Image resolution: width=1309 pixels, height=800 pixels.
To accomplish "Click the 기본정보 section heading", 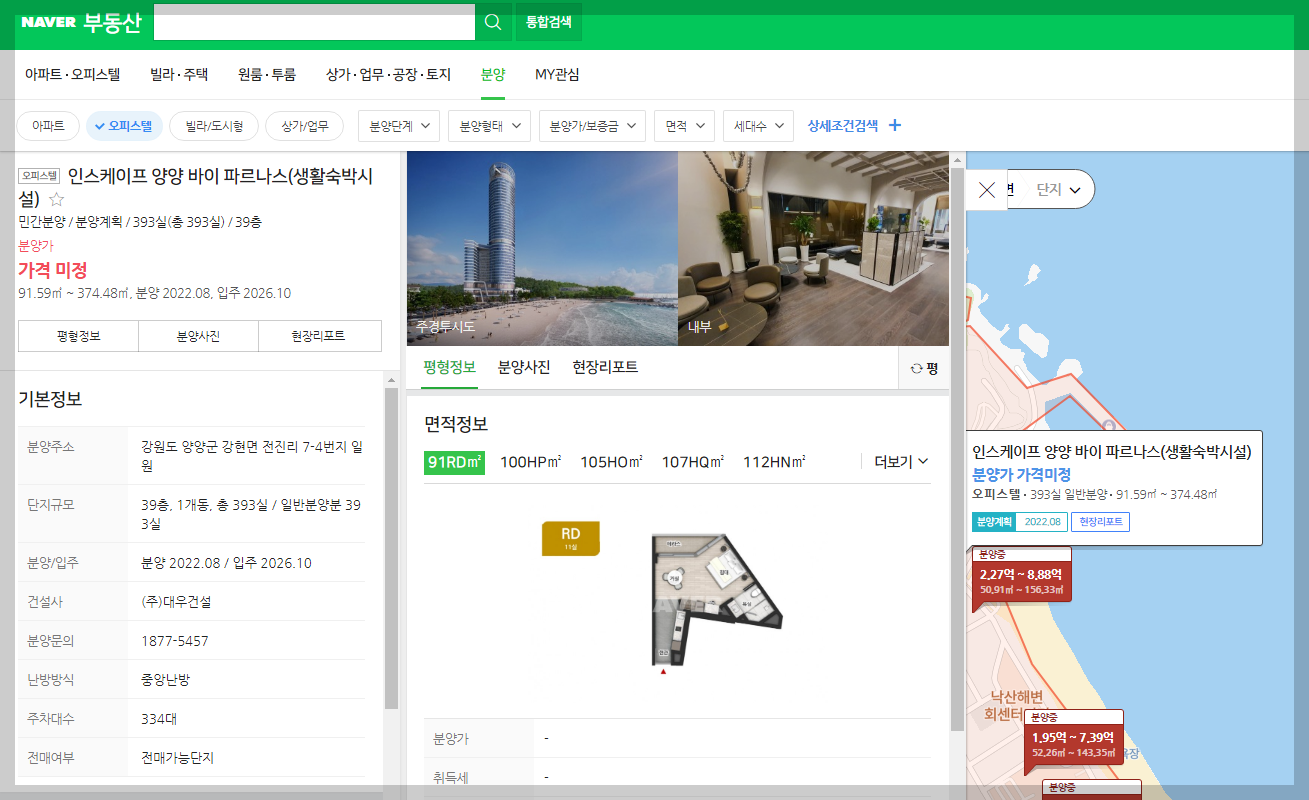I will (x=50, y=399).
